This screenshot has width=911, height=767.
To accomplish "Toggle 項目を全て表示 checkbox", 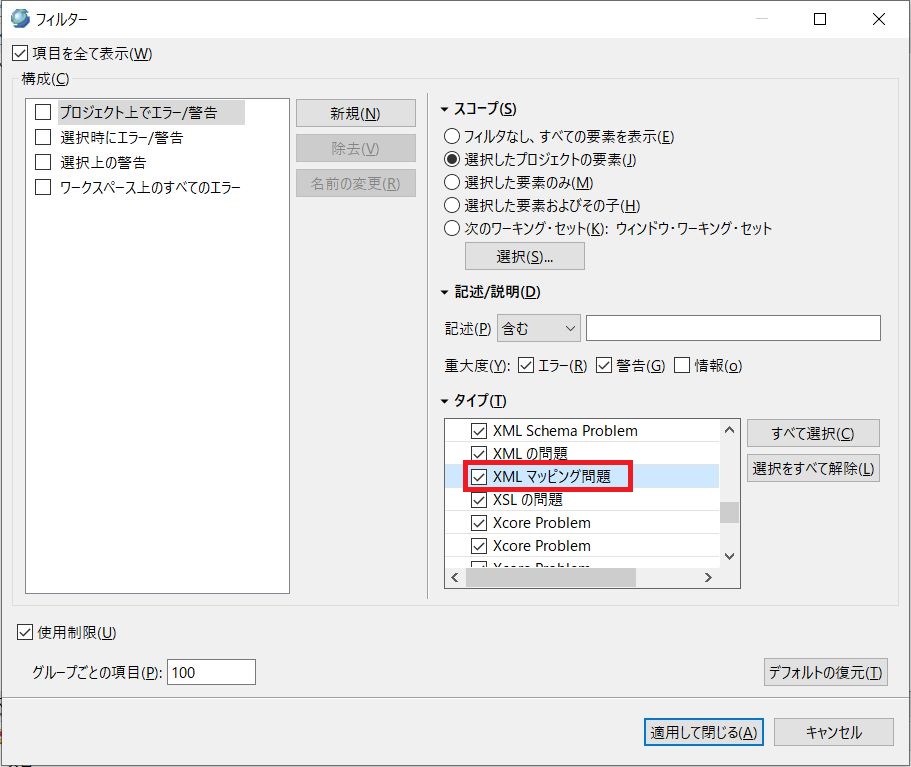I will point(20,54).
